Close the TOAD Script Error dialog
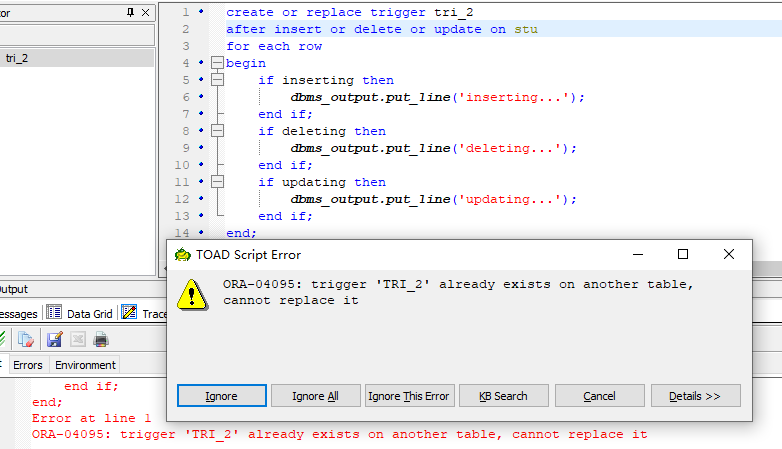The image size is (782, 449). 729,254
